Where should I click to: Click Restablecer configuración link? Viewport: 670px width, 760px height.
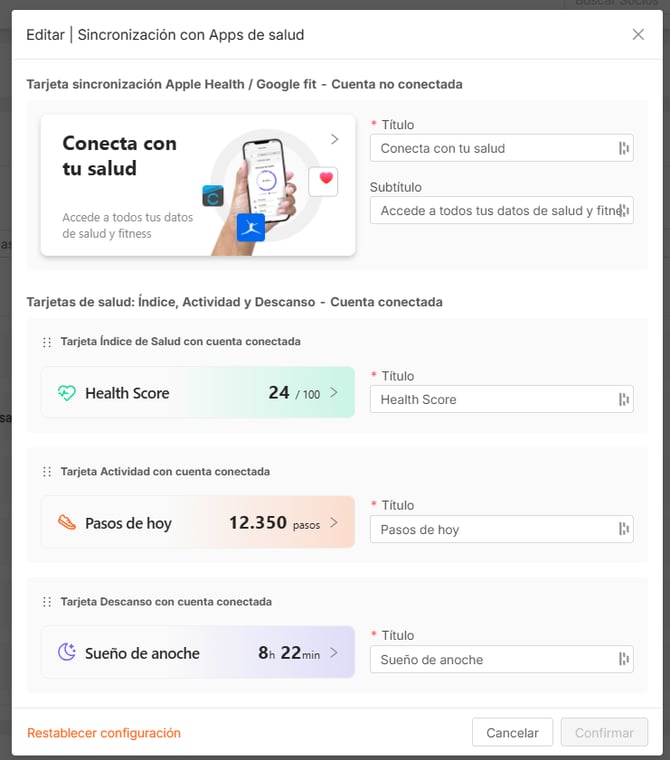pos(104,733)
